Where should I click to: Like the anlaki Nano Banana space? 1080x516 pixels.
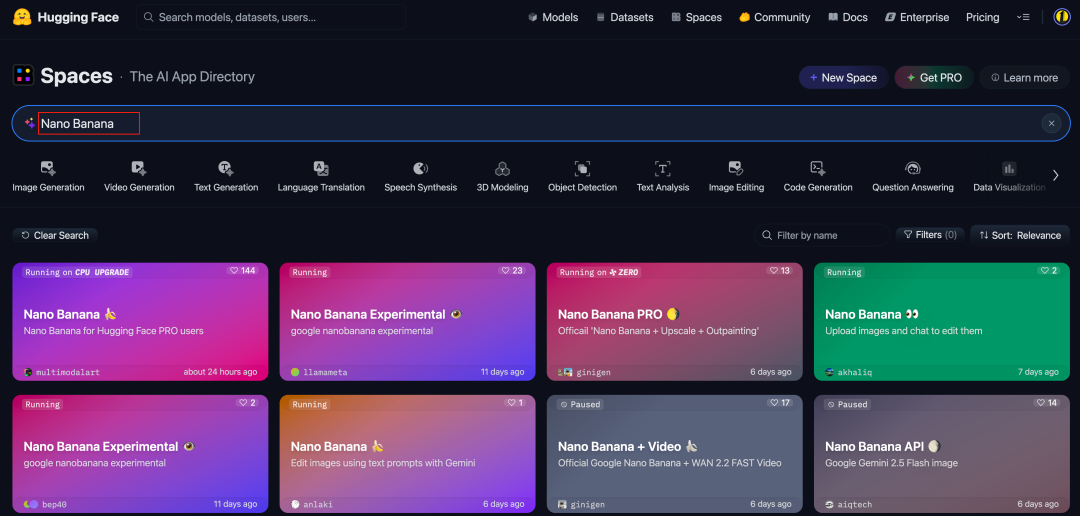pos(515,403)
